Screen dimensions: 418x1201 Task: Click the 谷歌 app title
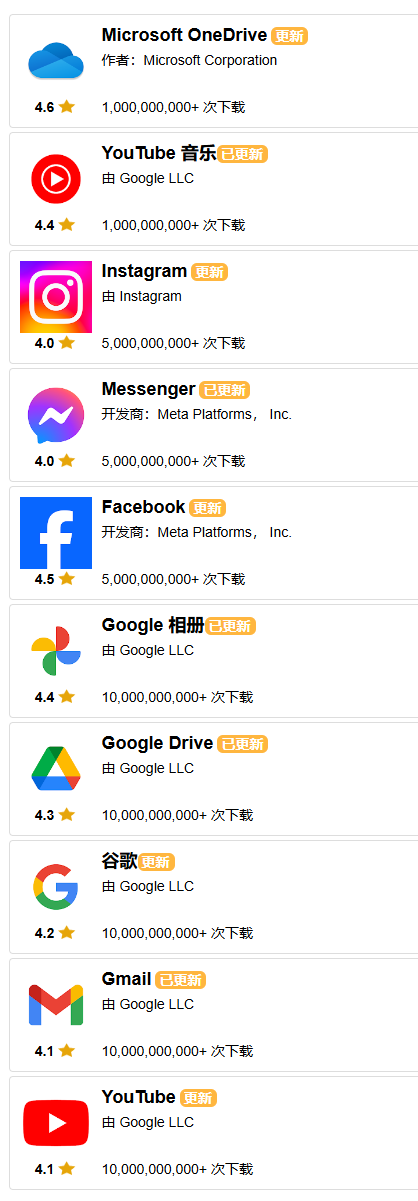119,861
